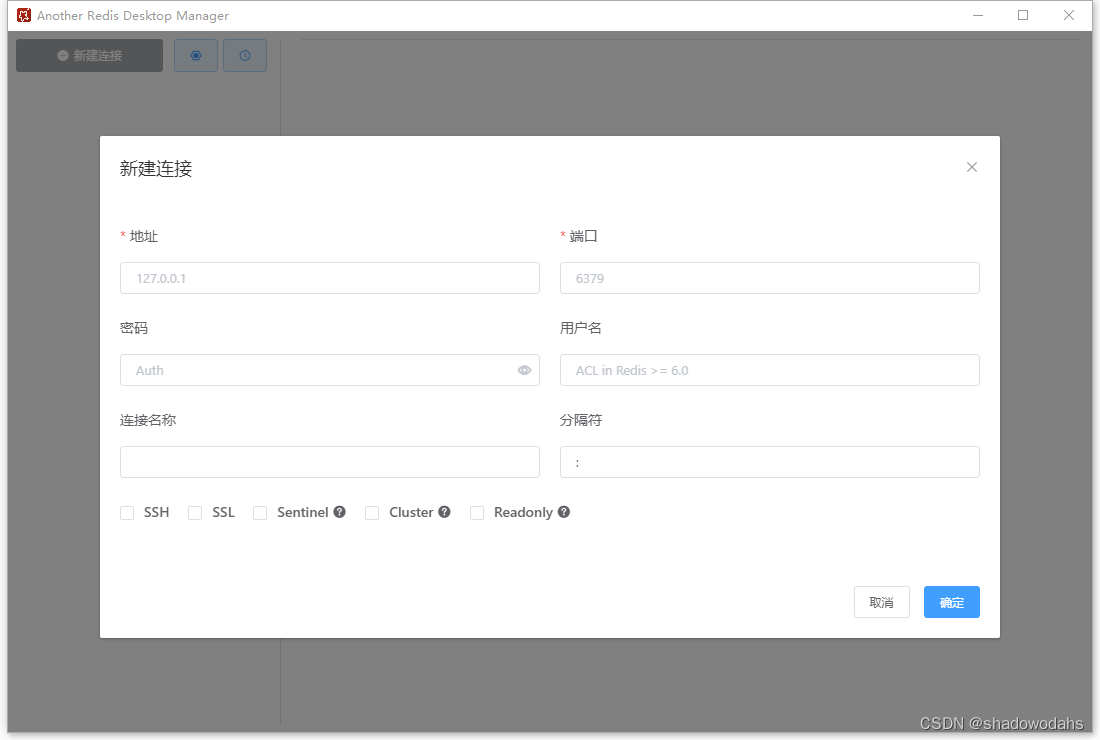Viewport: 1100px width, 740px height.
Task: Enable the SSL checkbox
Action: 195,513
